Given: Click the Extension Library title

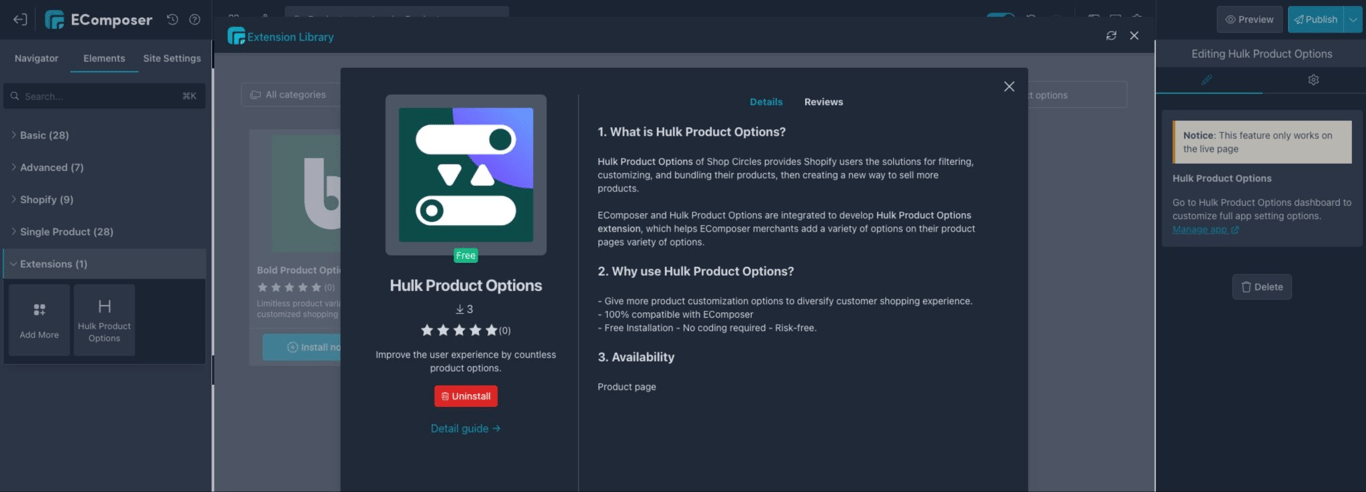Looking at the screenshot, I should tap(290, 36).
